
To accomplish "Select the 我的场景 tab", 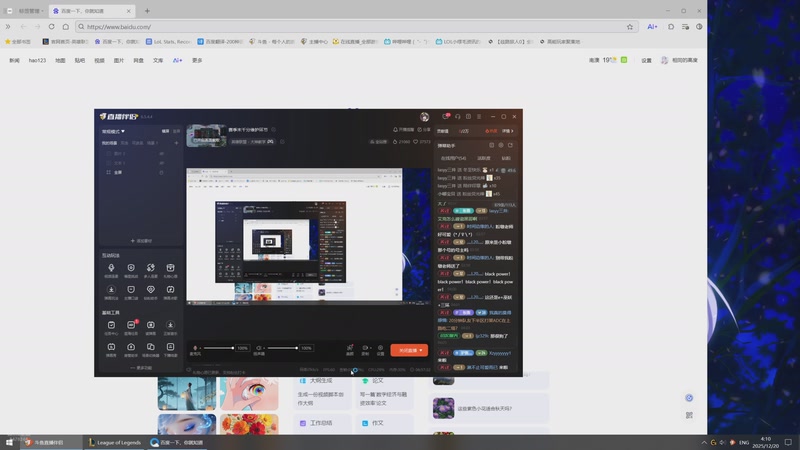I will pyautogui.click(x=109, y=143).
